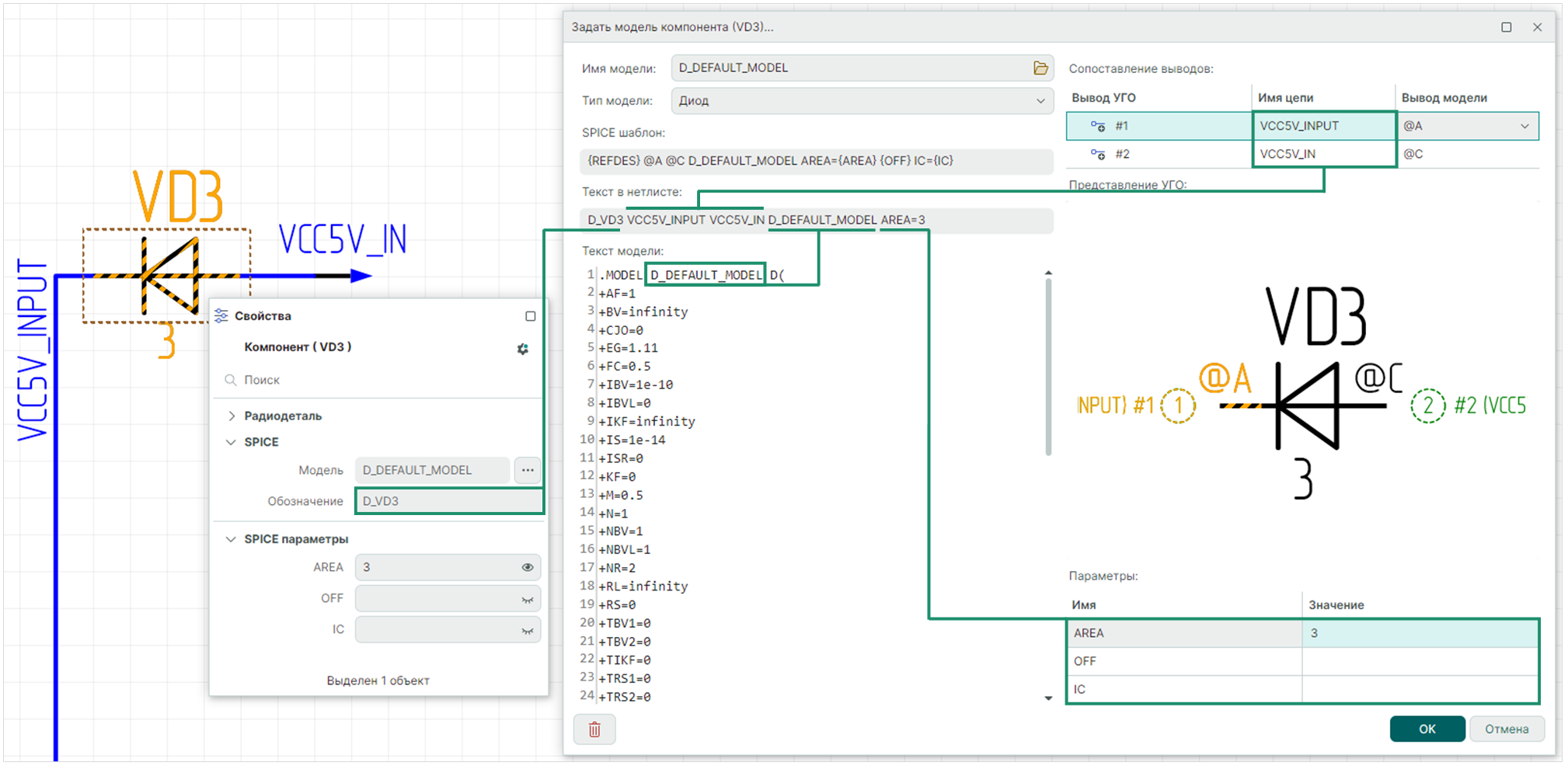Click the pin icon for row #1
Viewport: 1568px width, 766px height.
click(1098, 126)
